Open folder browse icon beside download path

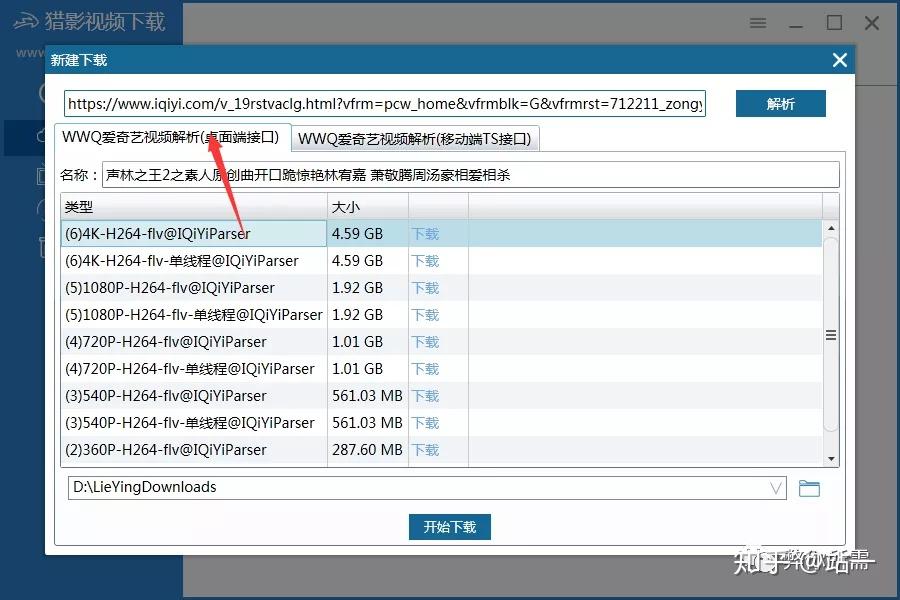point(809,488)
